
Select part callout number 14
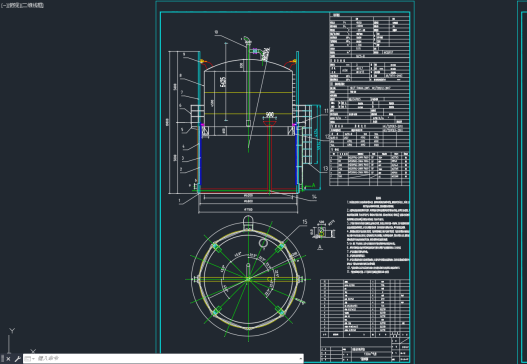click(314, 197)
